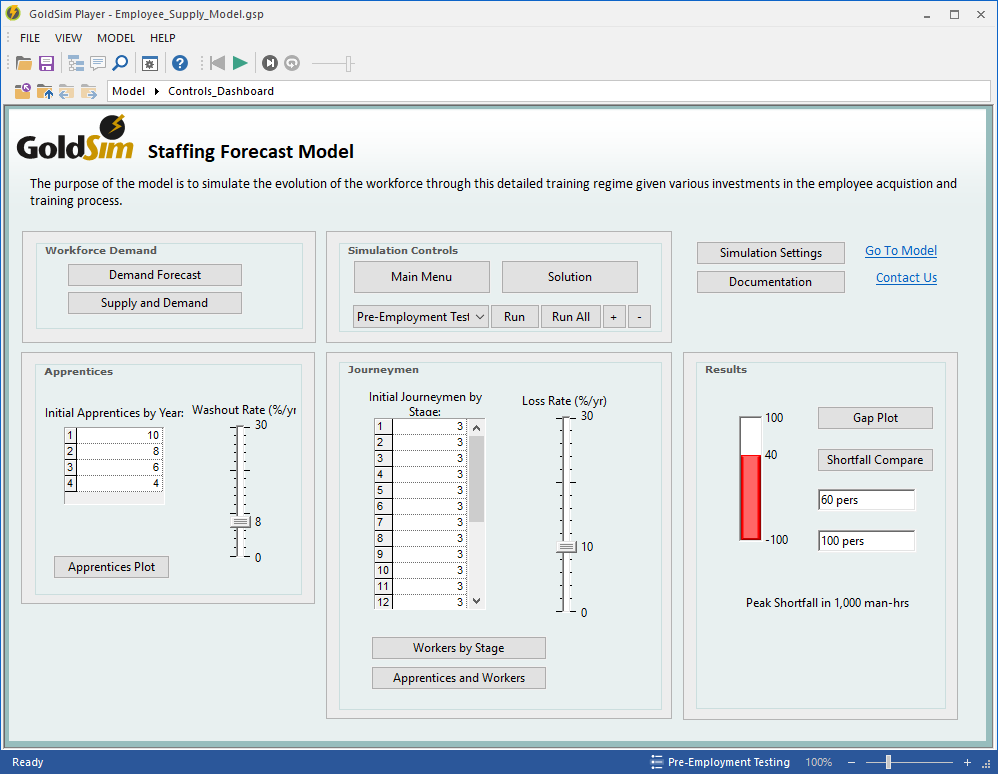The width and height of the screenshot is (998, 774).
Task: Navigate back folder arrow icon
Action: (66, 91)
